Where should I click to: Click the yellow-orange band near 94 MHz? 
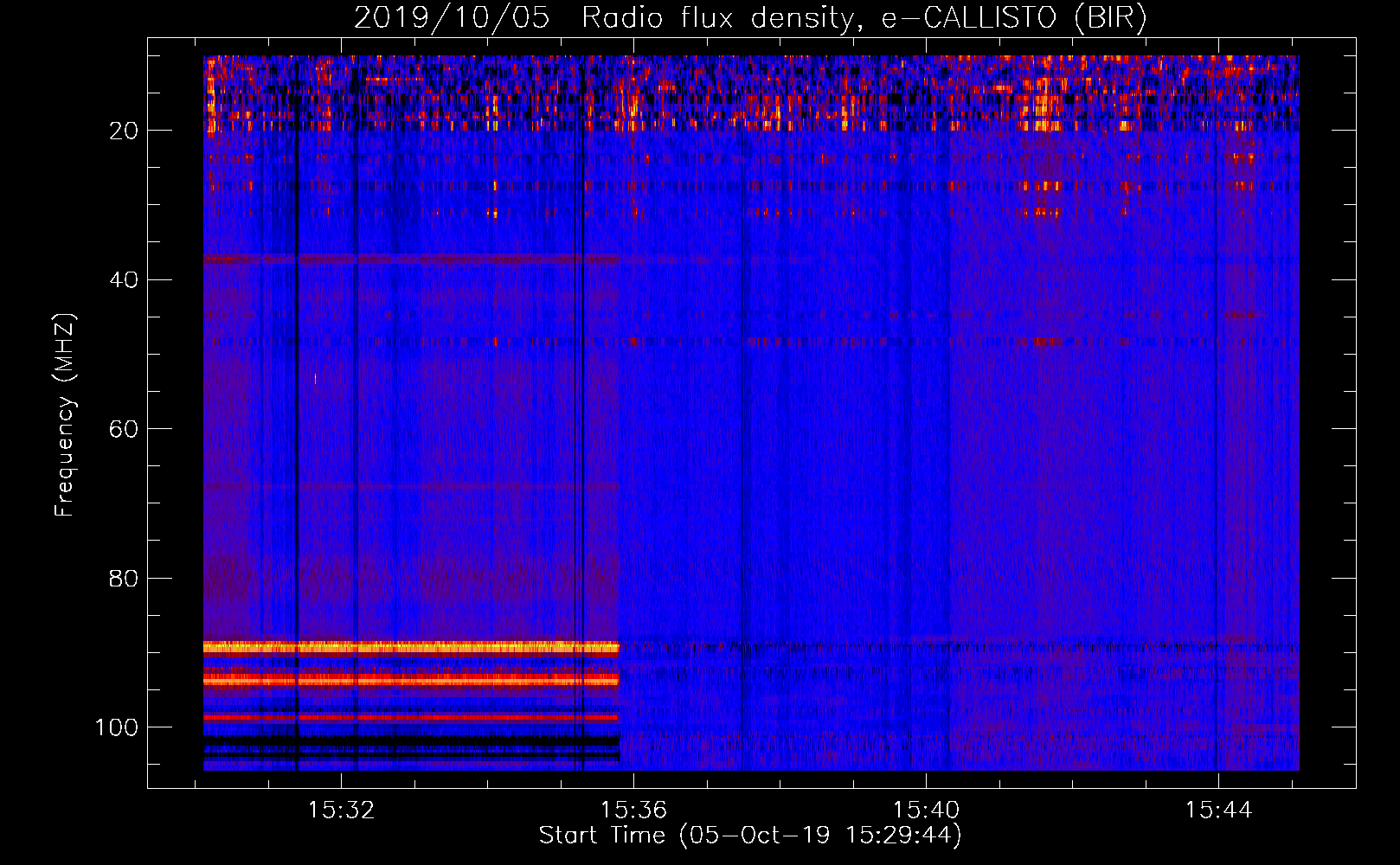click(412, 681)
